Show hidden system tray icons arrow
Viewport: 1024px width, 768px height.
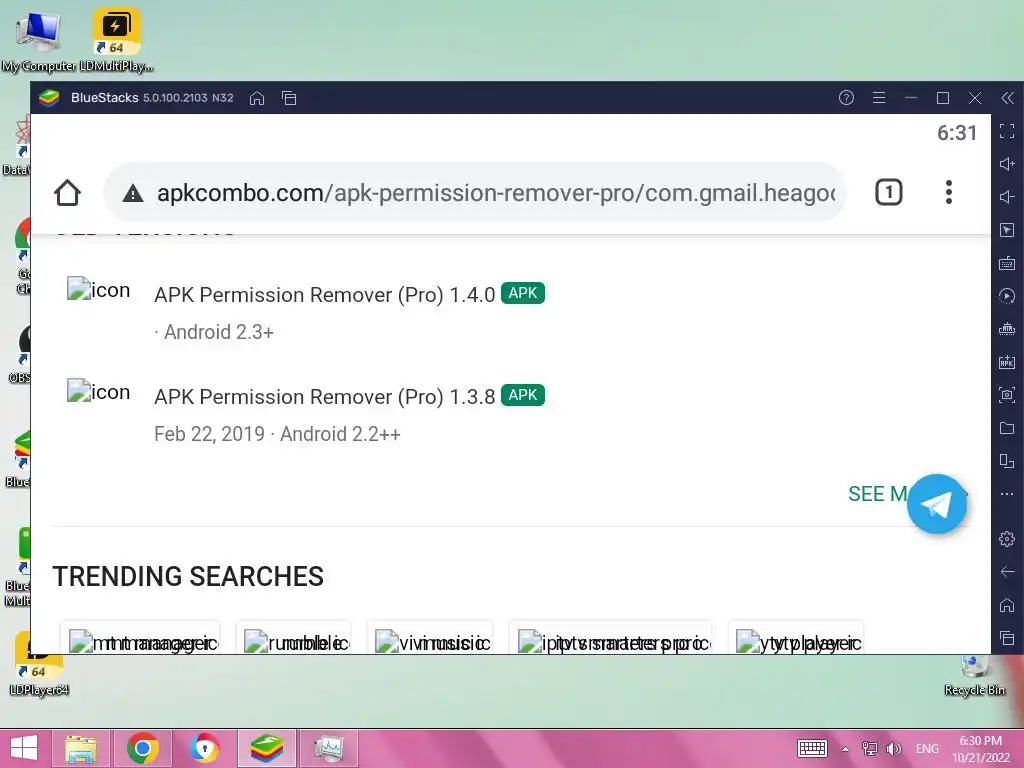click(x=845, y=749)
